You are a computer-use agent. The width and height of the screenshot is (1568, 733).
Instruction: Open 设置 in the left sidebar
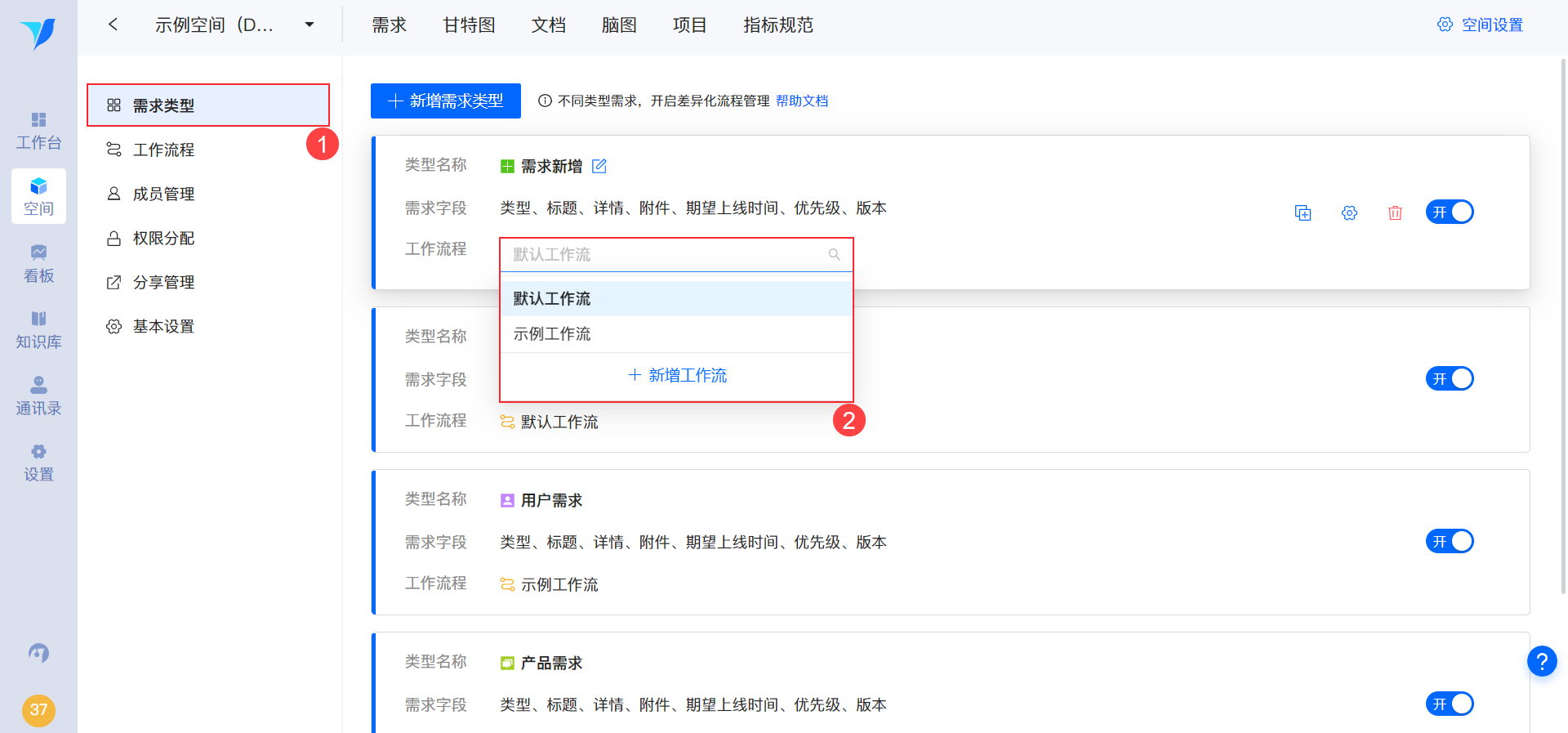click(x=38, y=463)
